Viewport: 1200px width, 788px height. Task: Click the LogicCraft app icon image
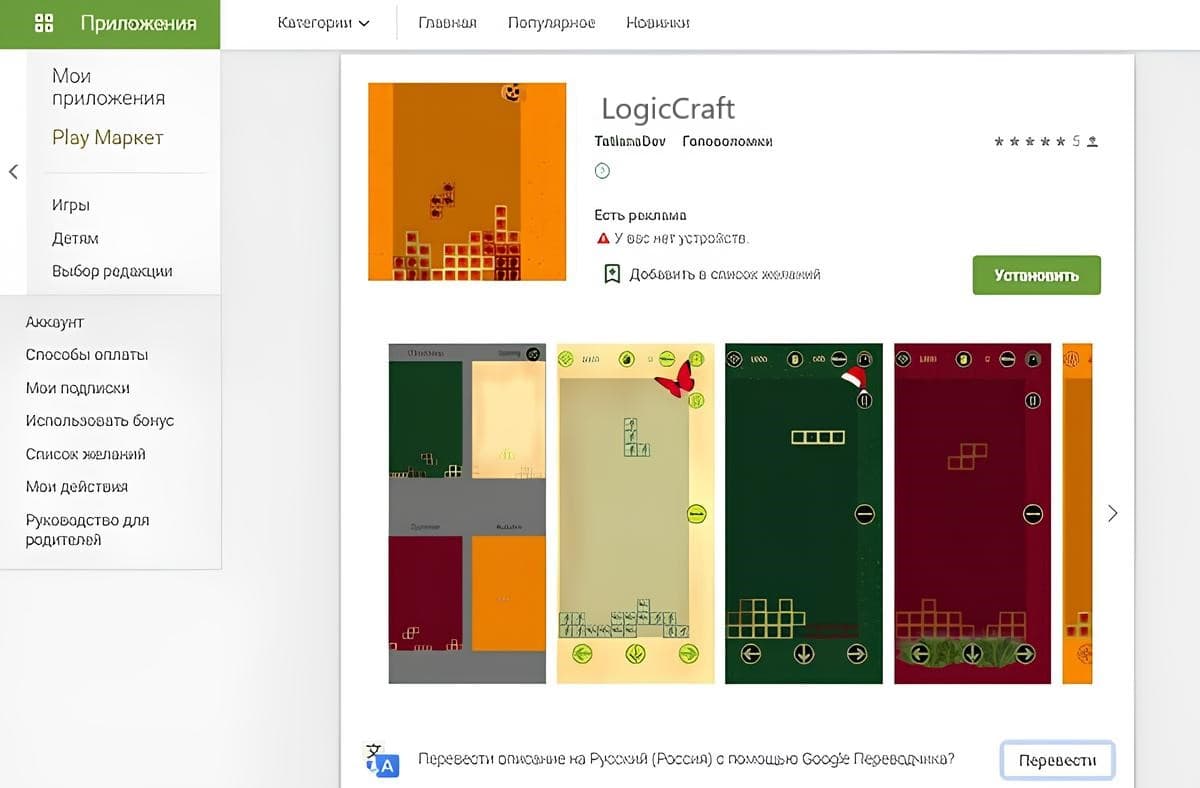coord(467,182)
